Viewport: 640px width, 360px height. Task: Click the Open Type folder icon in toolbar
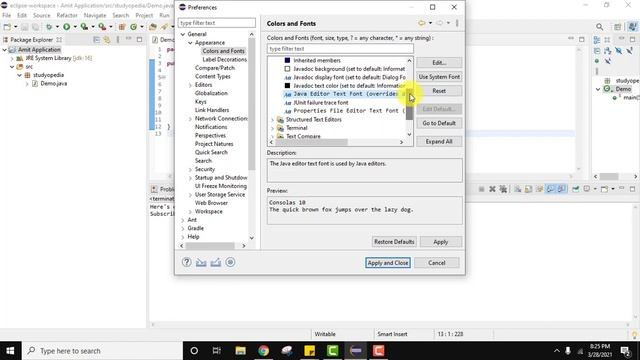[152, 27]
